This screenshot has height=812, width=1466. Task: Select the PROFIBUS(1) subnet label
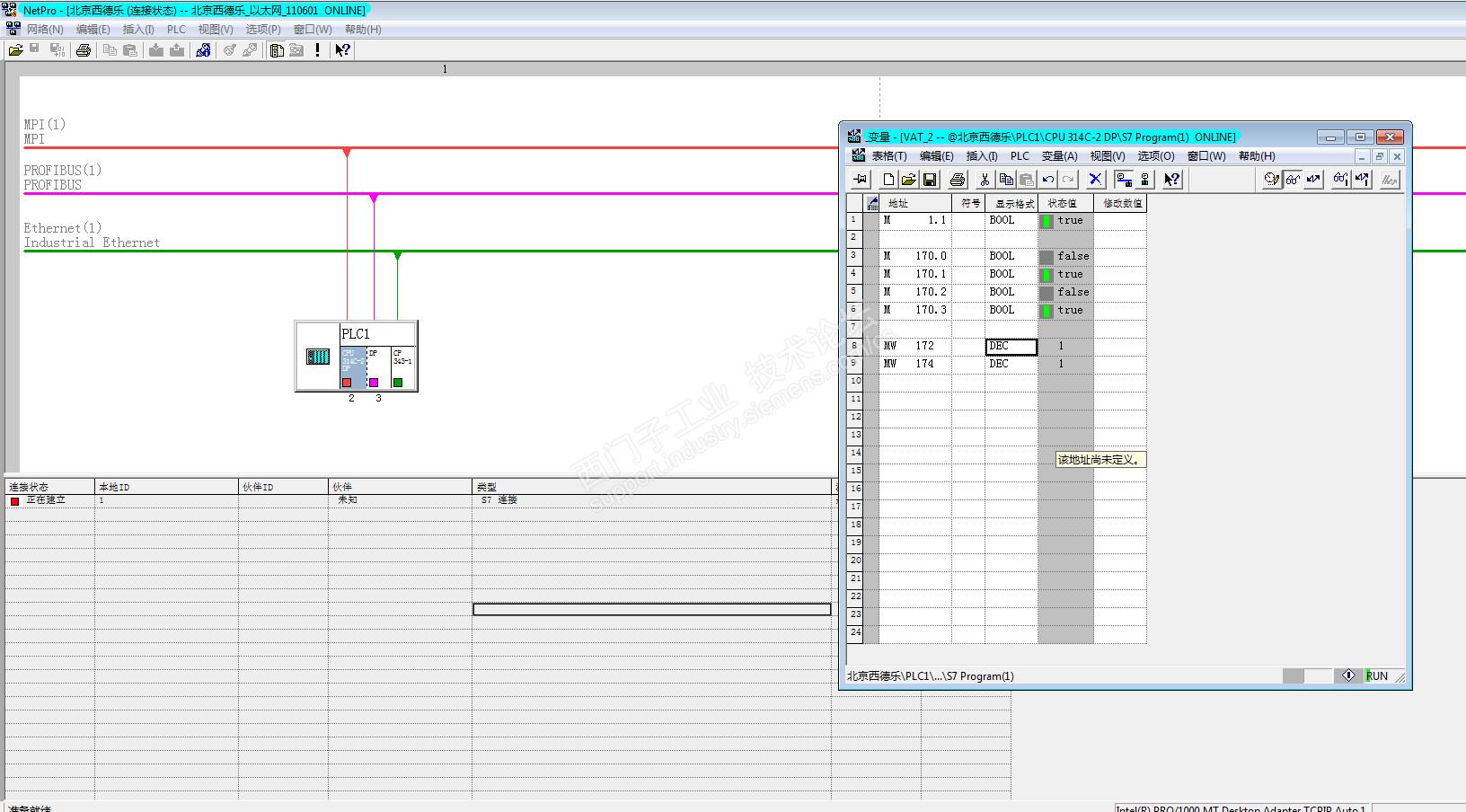tap(63, 171)
